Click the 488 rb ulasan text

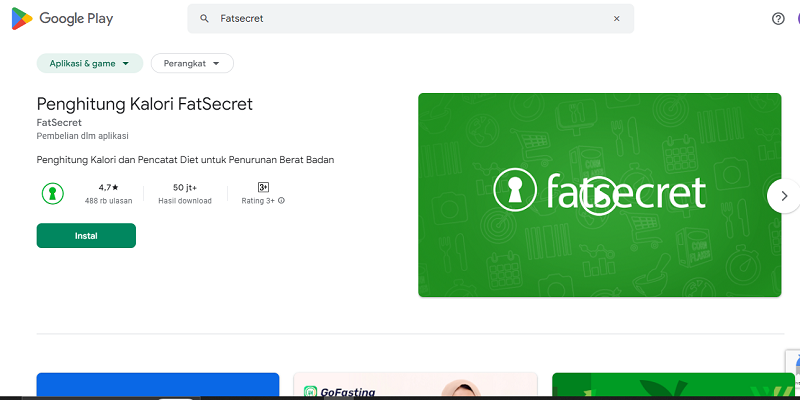(108, 201)
